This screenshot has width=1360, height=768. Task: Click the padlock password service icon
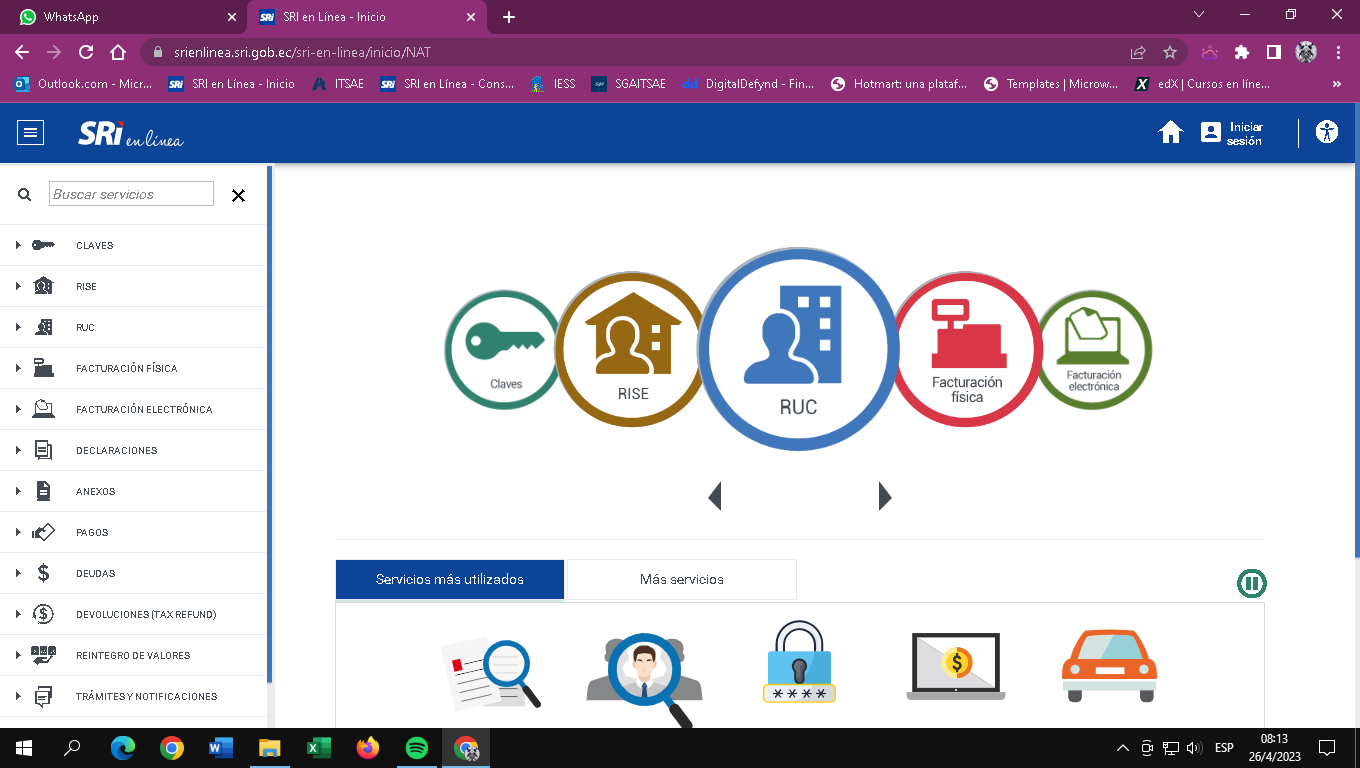point(798,663)
